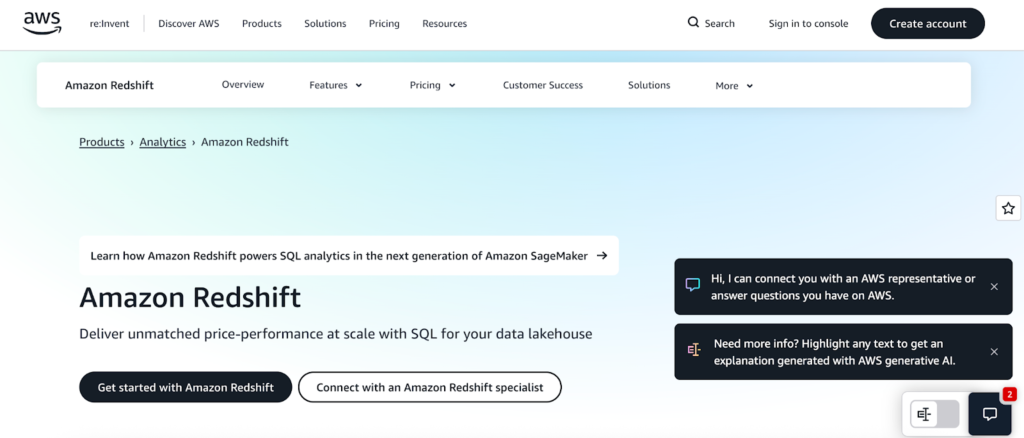Select the Customer Success tab
1024x438 pixels.
coord(543,85)
